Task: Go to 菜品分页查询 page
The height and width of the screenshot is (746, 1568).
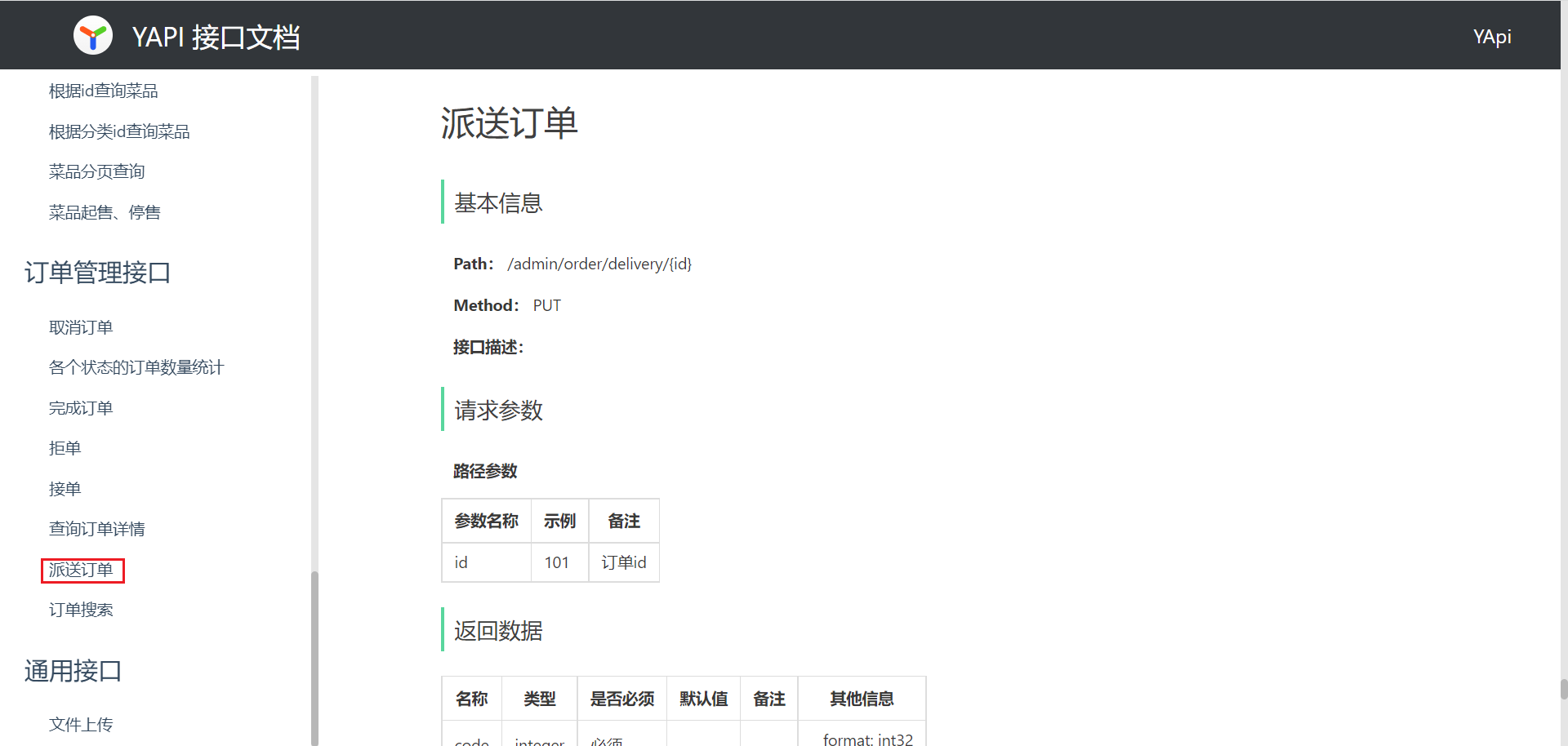Action: click(x=96, y=171)
